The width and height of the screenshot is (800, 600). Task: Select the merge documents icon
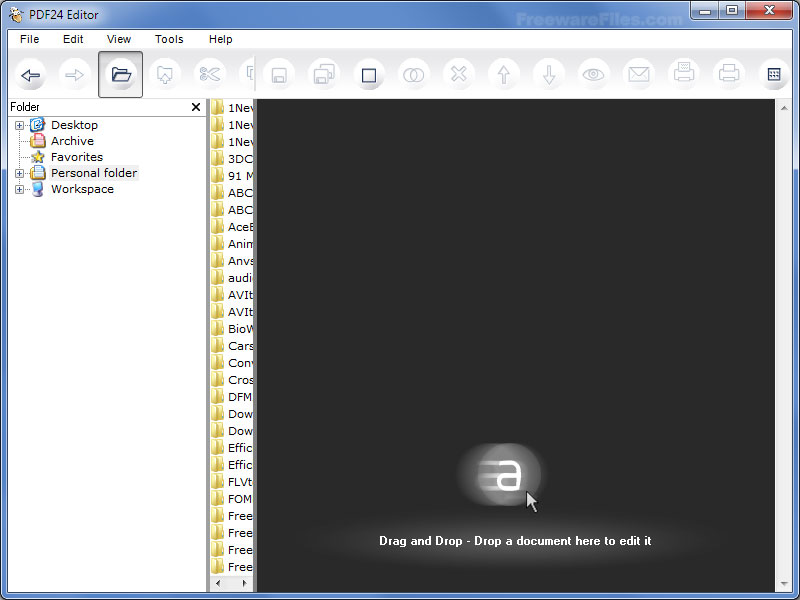[414, 73]
